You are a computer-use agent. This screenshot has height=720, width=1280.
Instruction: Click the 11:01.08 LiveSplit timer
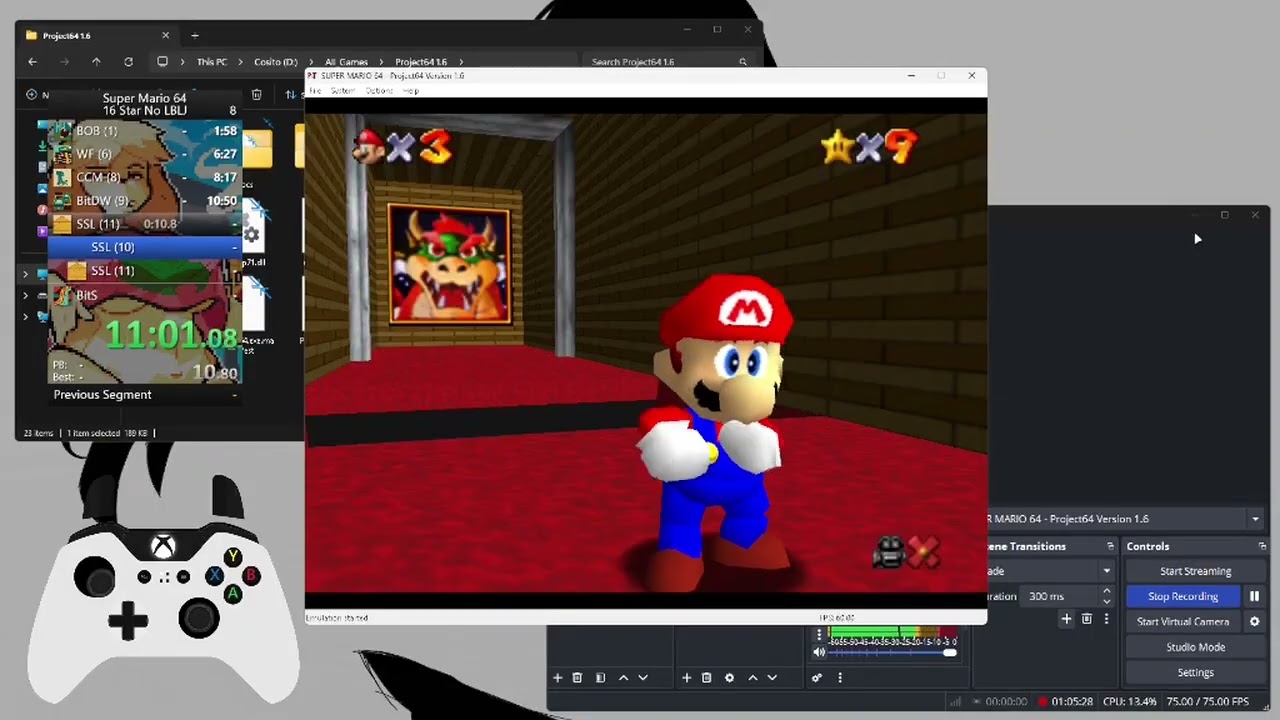[171, 335]
